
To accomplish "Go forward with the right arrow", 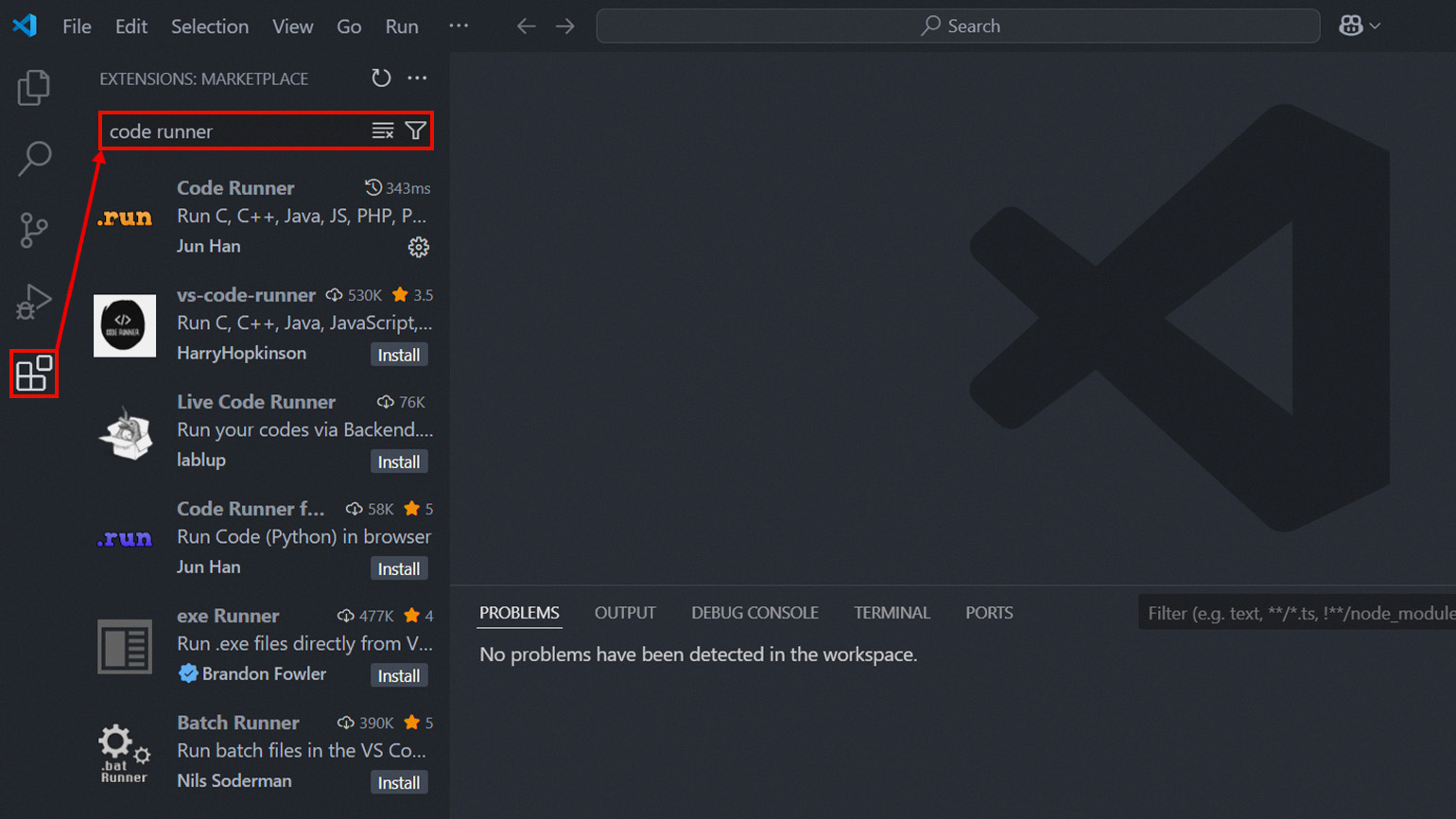I will click(565, 26).
